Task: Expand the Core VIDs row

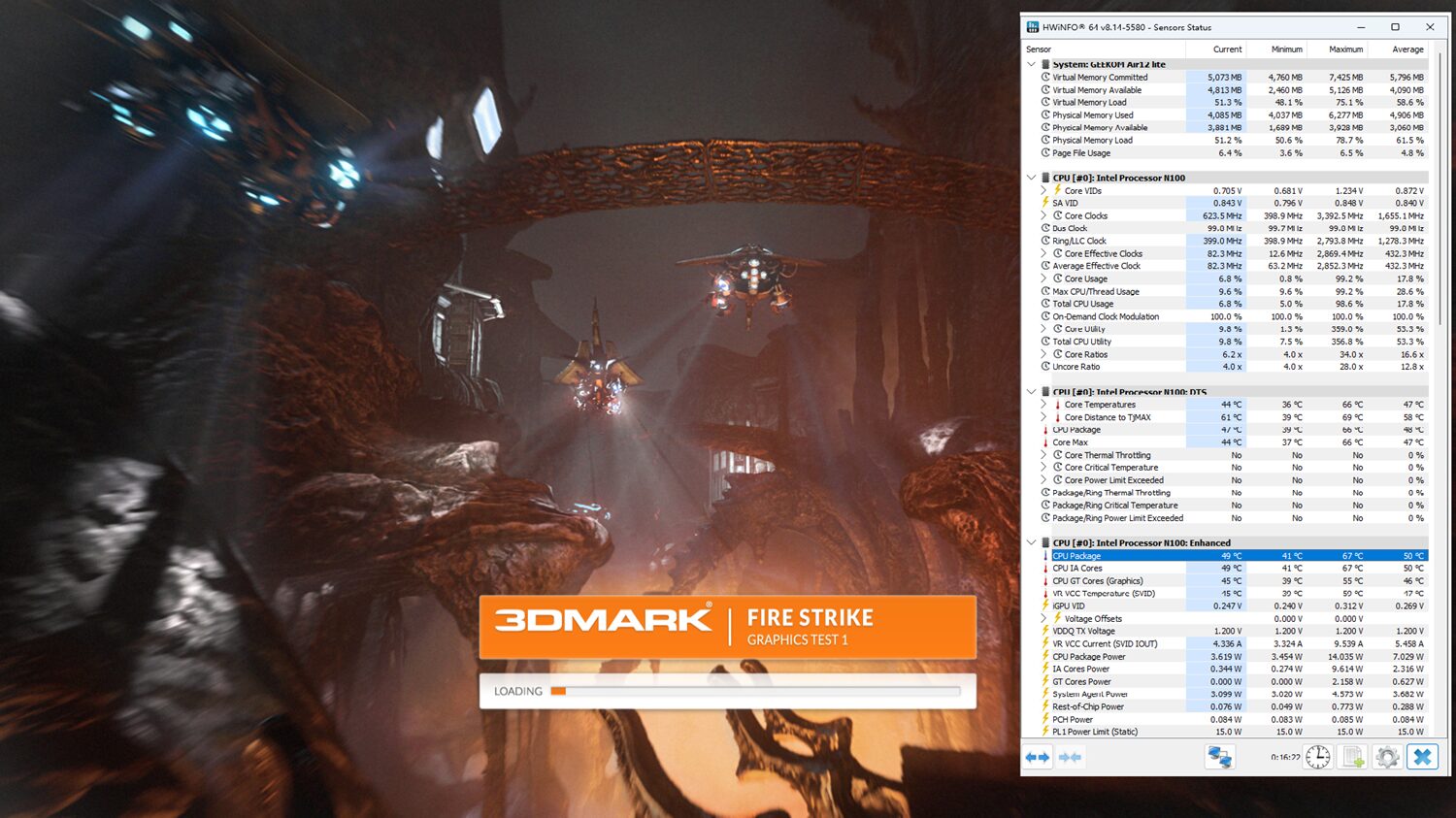Action: click(1044, 191)
